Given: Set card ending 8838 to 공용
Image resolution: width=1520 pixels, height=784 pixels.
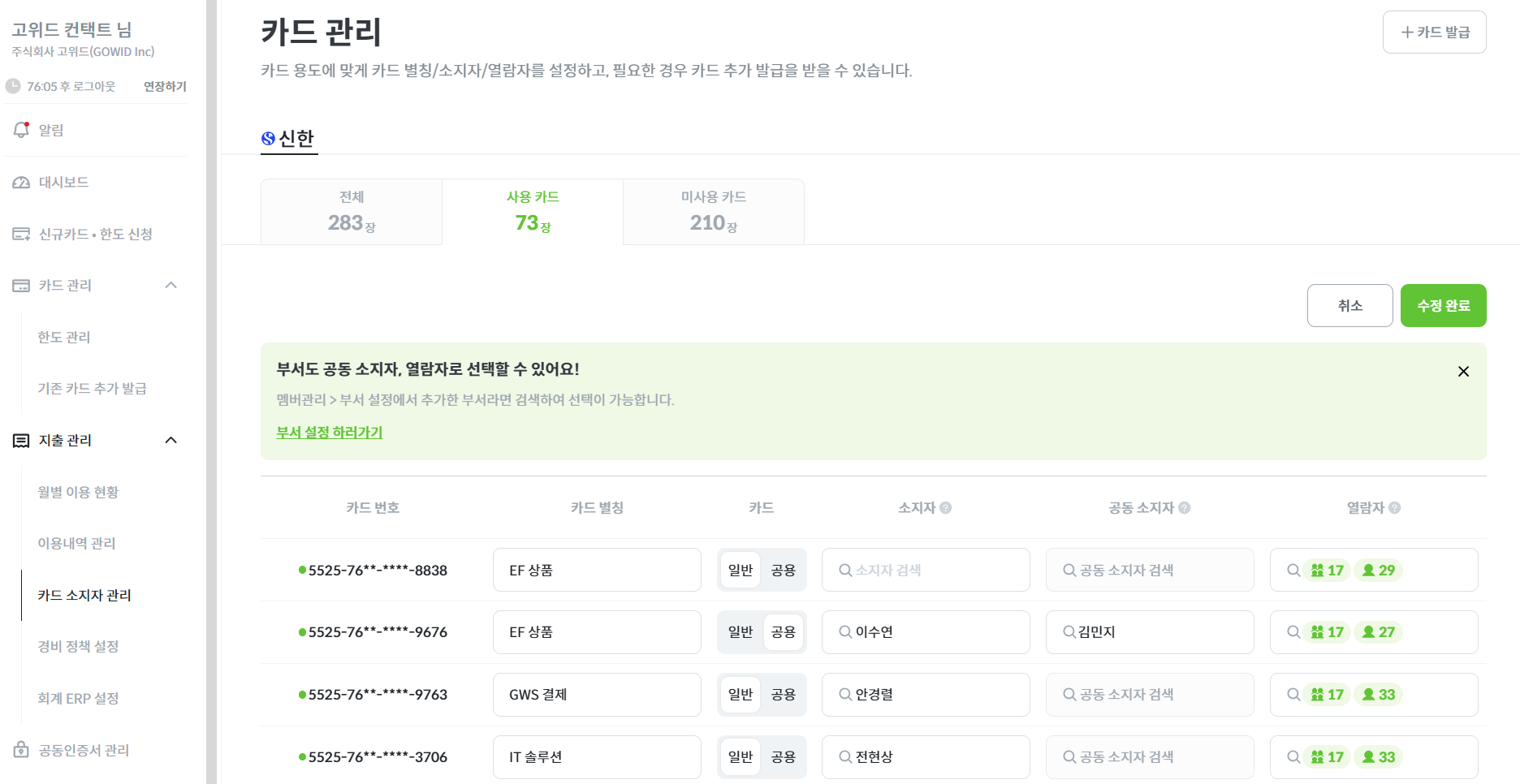Looking at the screenshot, I should (783, 571).
